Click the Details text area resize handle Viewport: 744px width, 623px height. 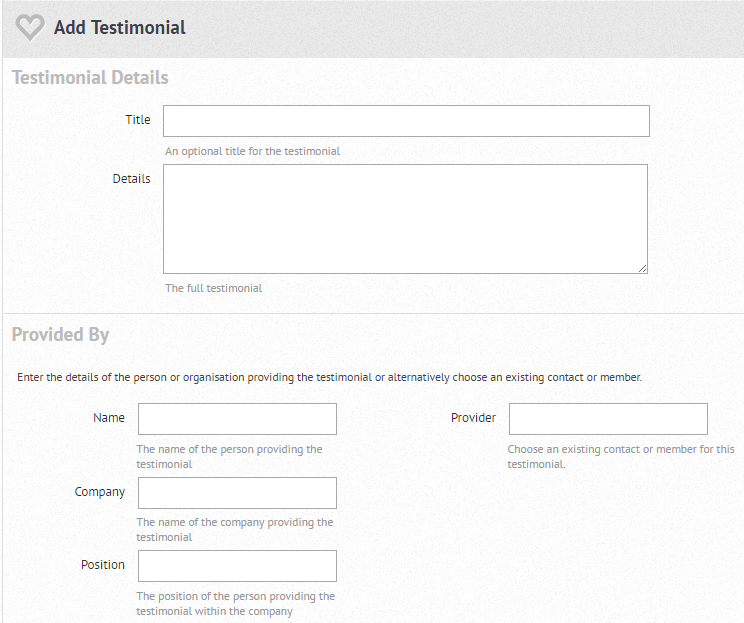642,268
